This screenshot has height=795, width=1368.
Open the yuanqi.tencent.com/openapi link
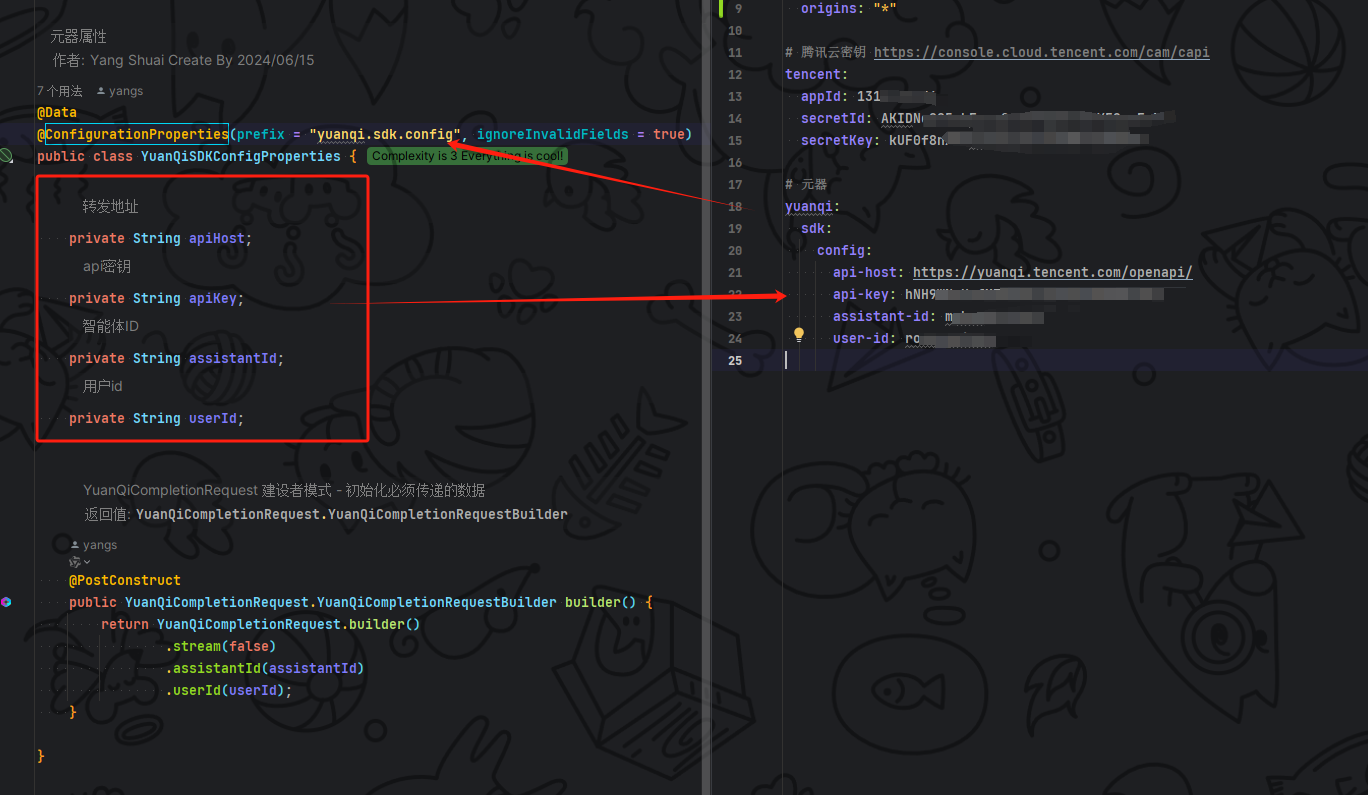tap(1053, 272)
